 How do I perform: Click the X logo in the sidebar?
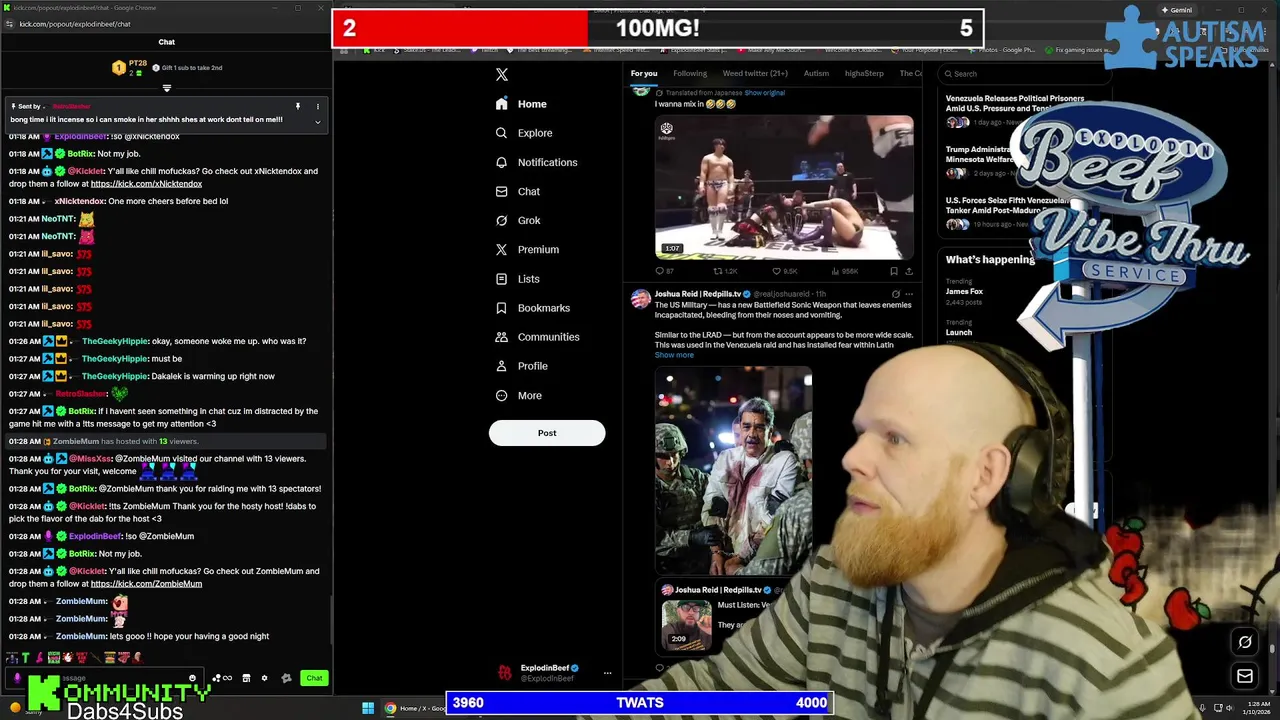tap(502, 75)
